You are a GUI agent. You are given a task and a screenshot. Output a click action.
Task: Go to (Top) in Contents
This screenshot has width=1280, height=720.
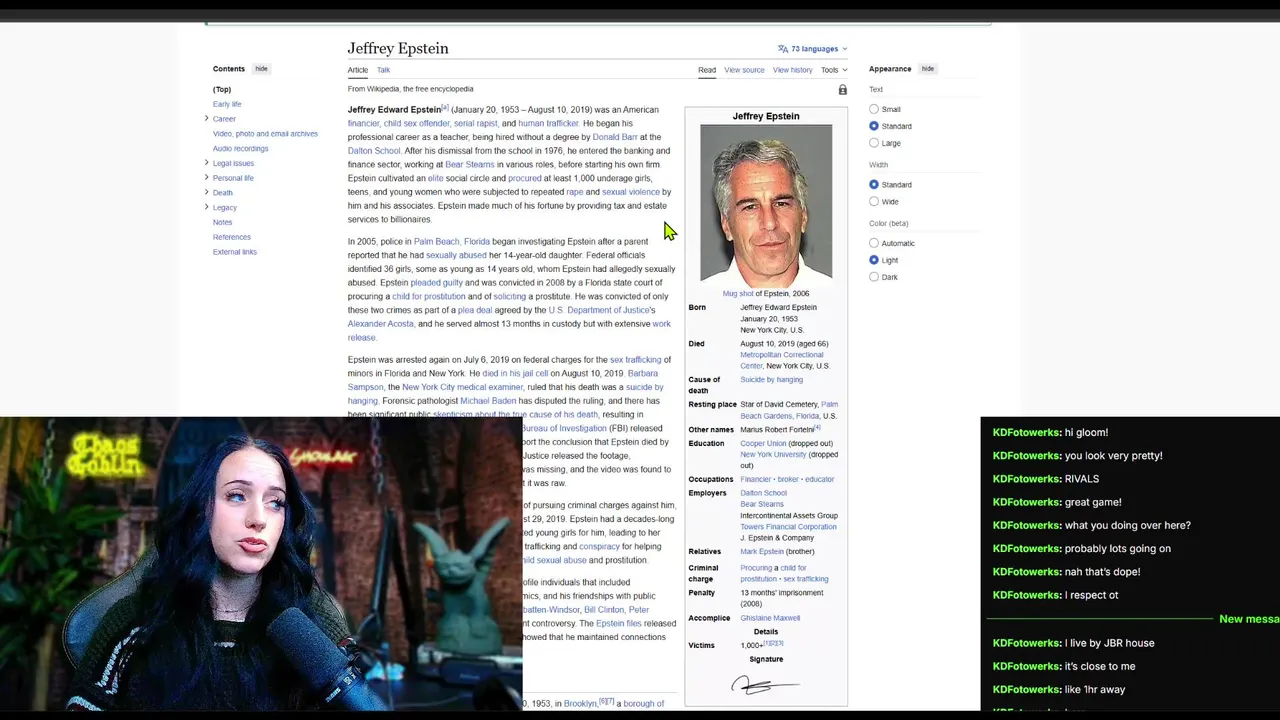click(x=222, y=89)
